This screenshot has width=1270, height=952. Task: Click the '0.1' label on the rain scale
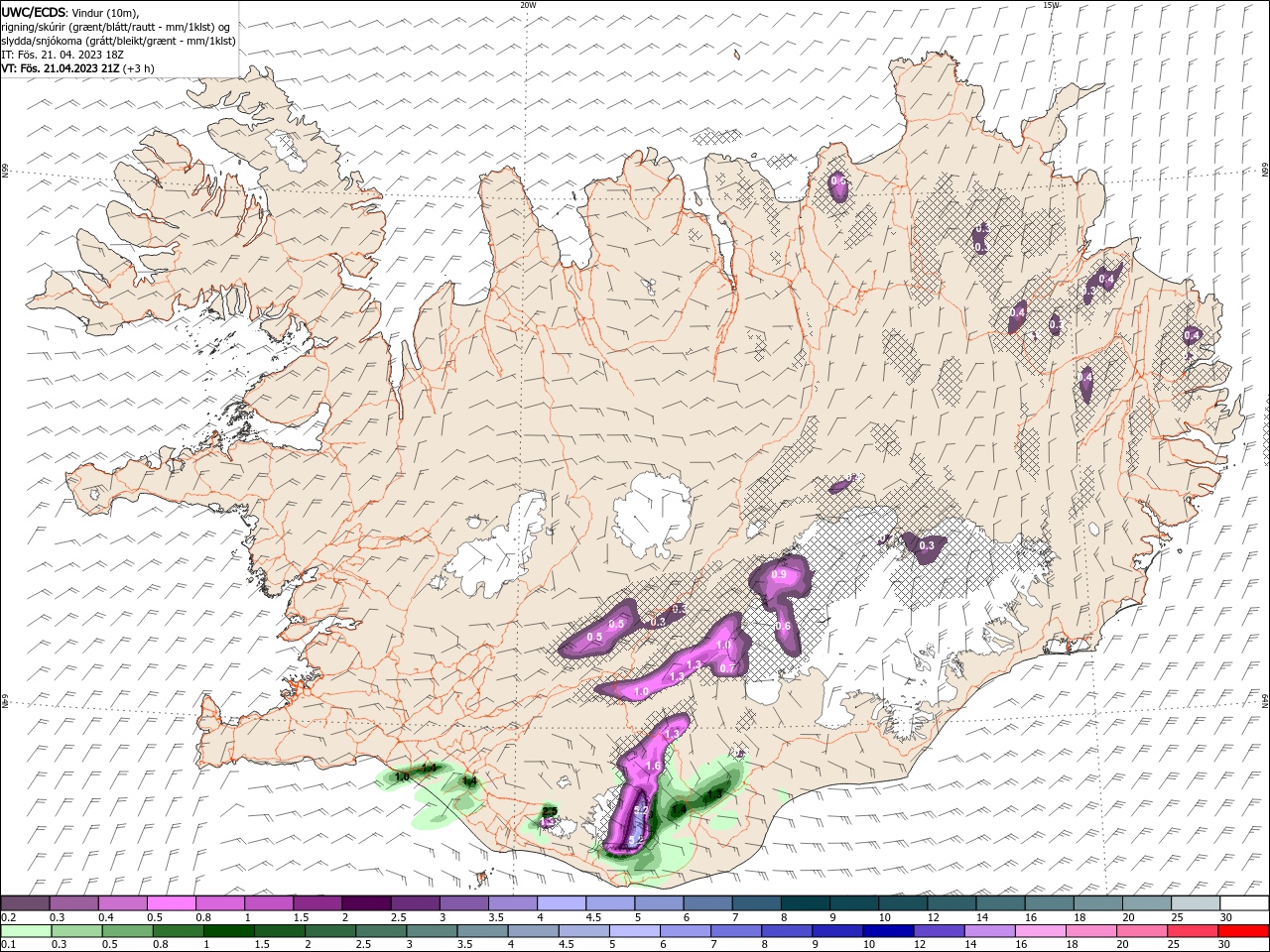pos(8,945)
